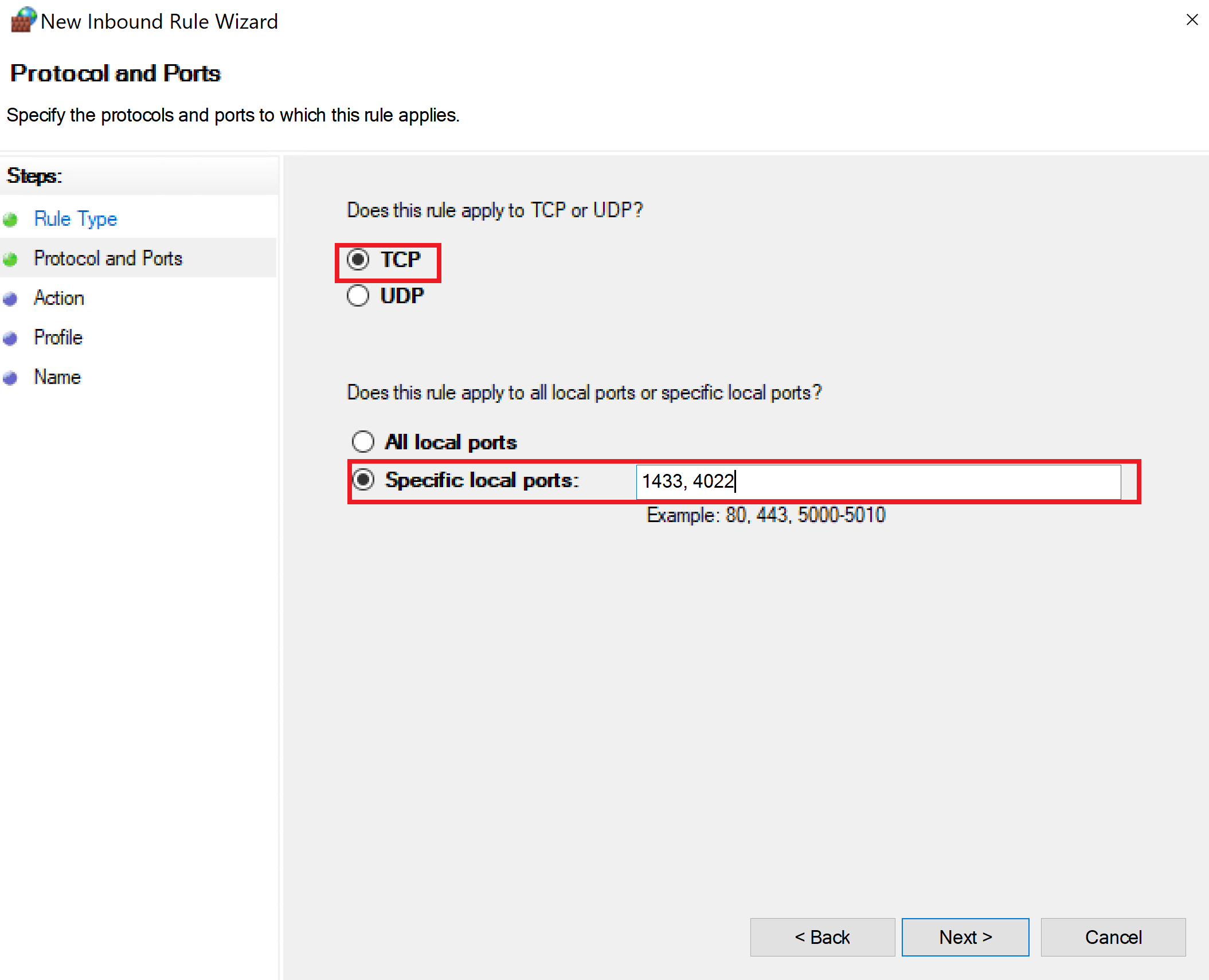The width and height of the screenshot is (1209, 980).
Task: Cancel the inbound rule wizard
Action: point(1113,937)
